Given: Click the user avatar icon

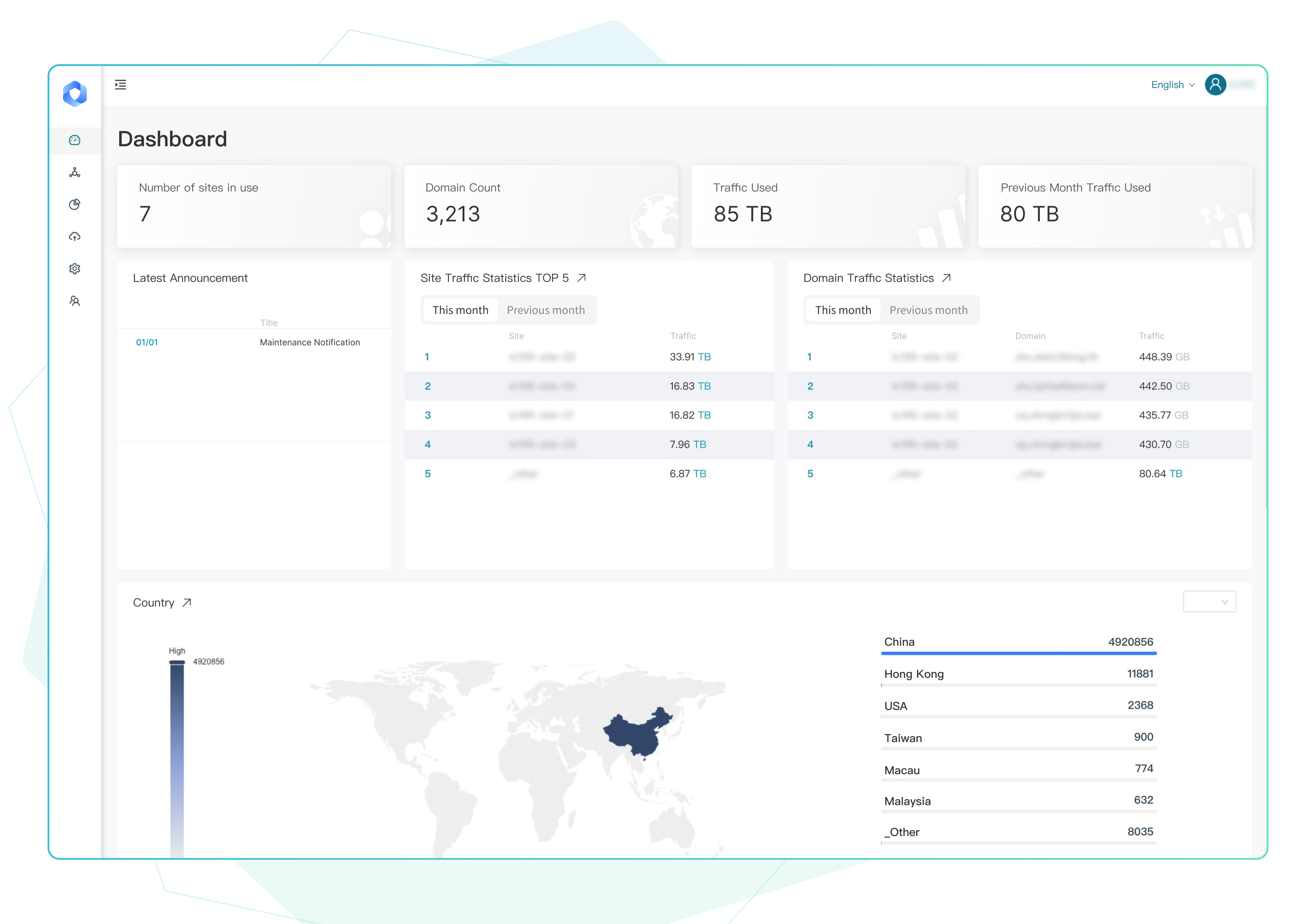Looking at the screenshot, I should (x=1215, y=85).
